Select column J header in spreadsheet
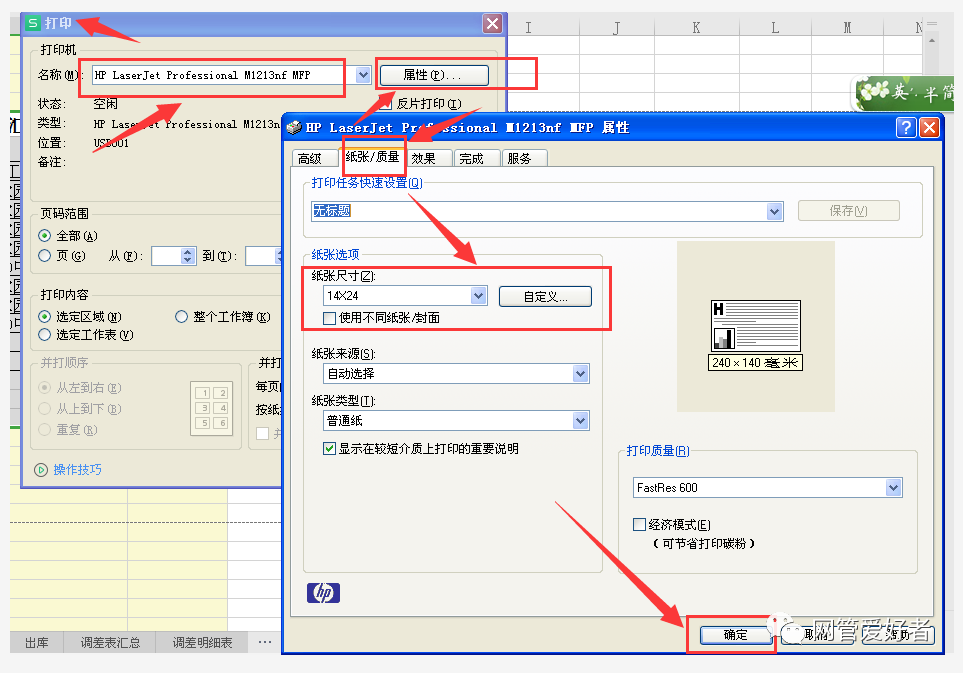Image resolution: width=963 pixels, height=673 pixels. 617,27
